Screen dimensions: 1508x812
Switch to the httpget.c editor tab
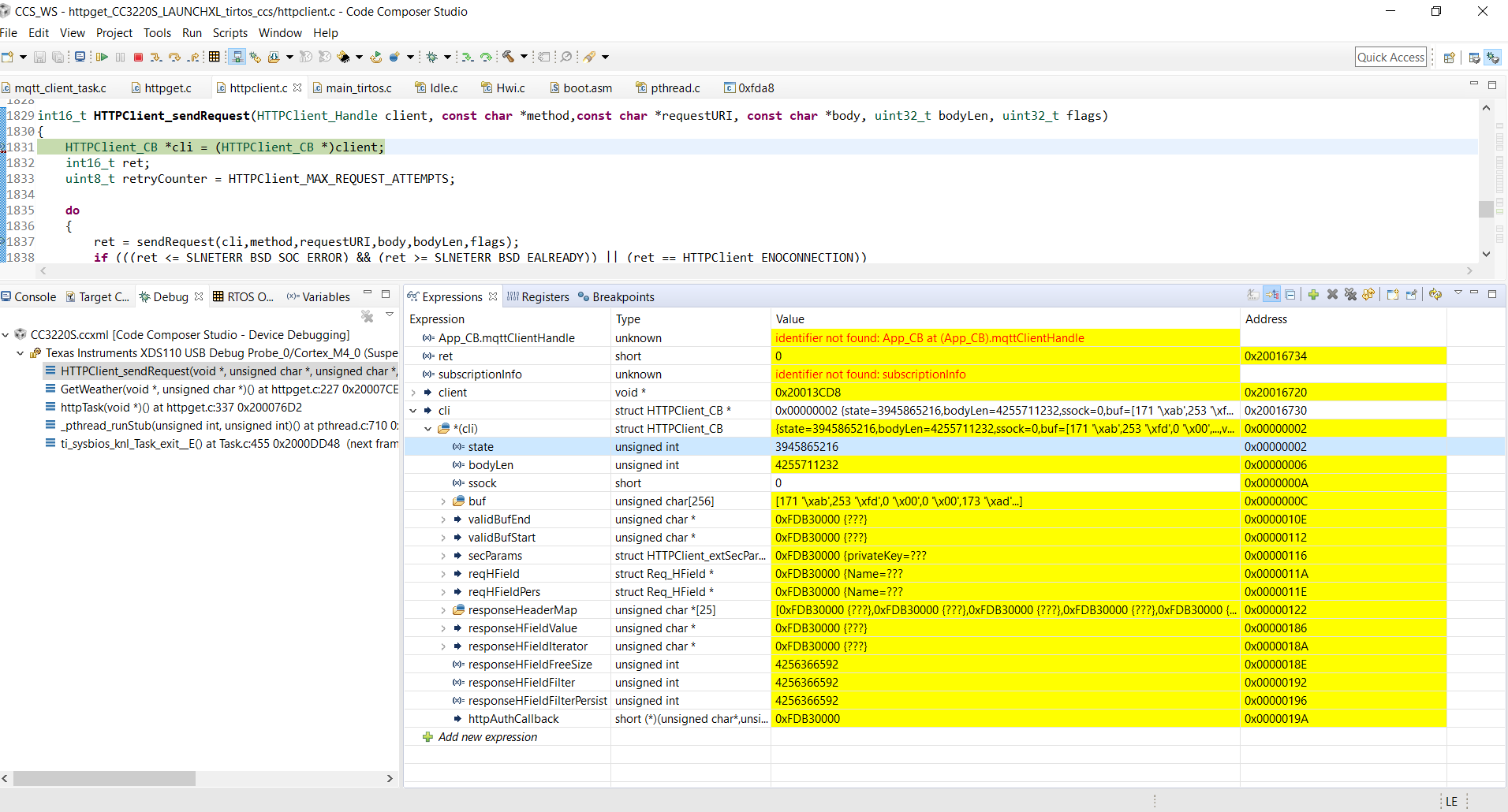167,88
